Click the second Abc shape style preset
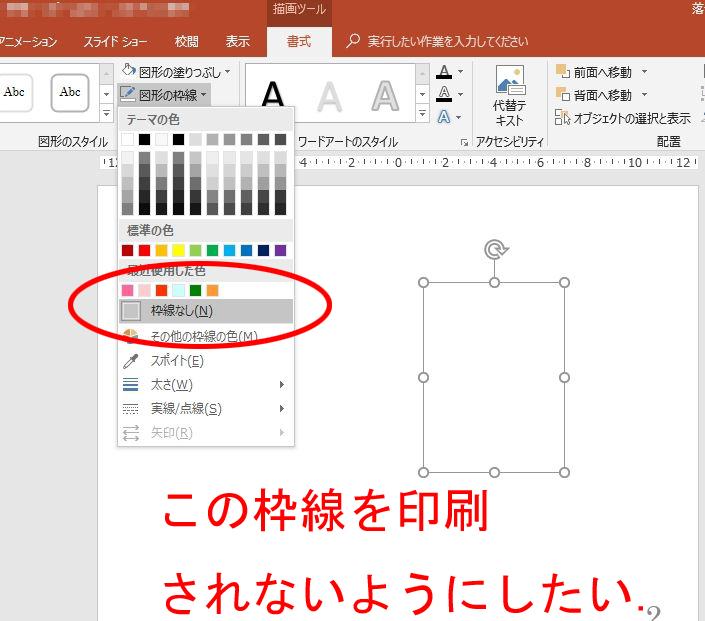 (70, 92)
